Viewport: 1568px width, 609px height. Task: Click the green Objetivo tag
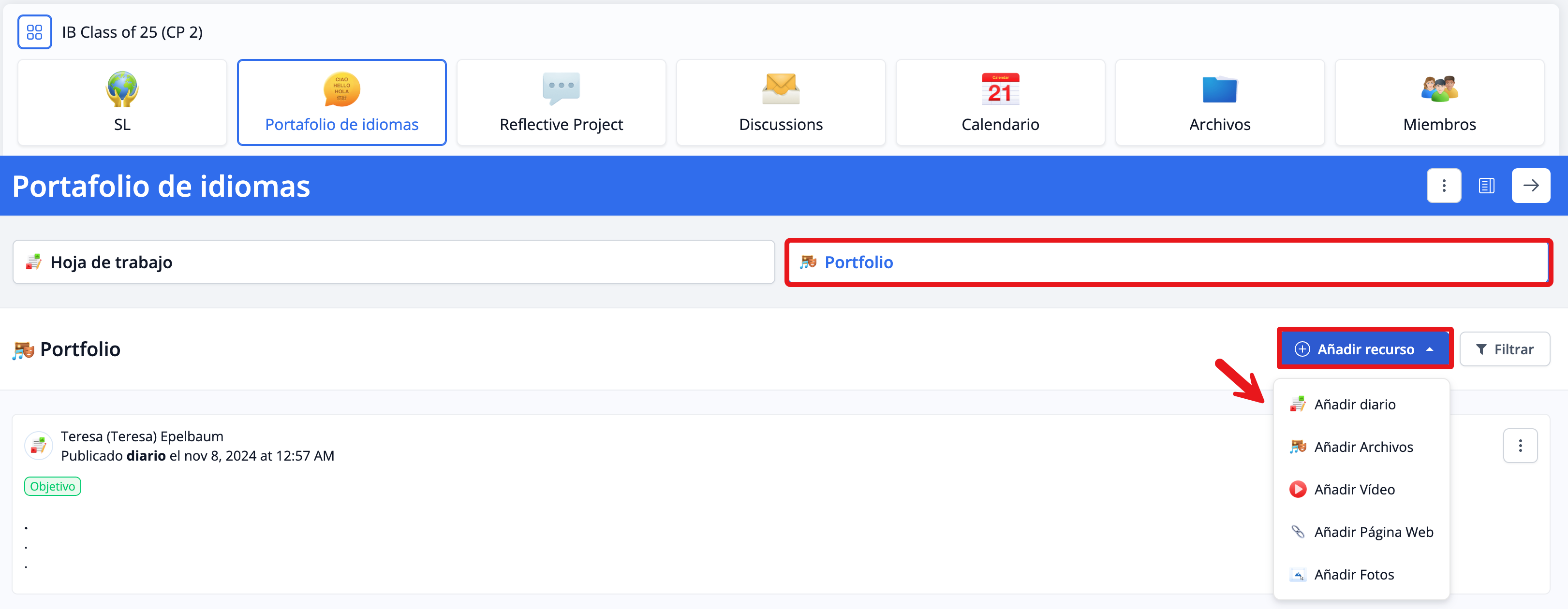52,487
